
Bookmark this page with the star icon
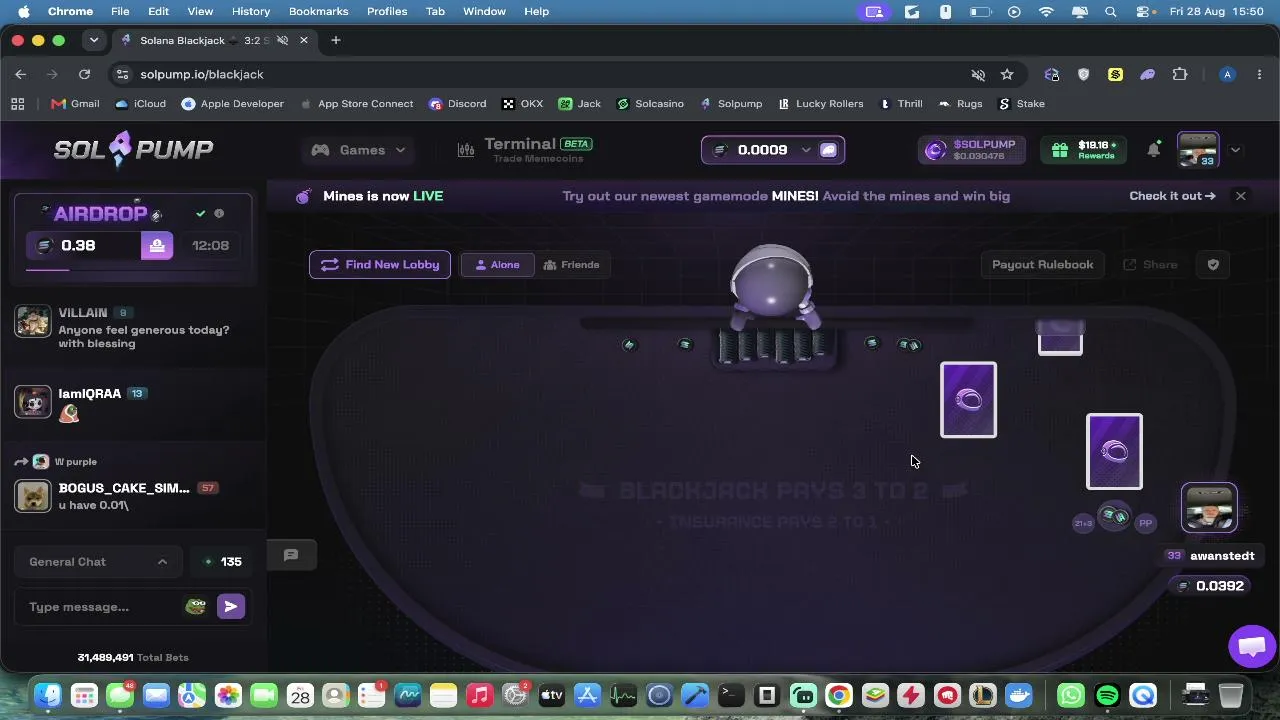point(1007,74)
